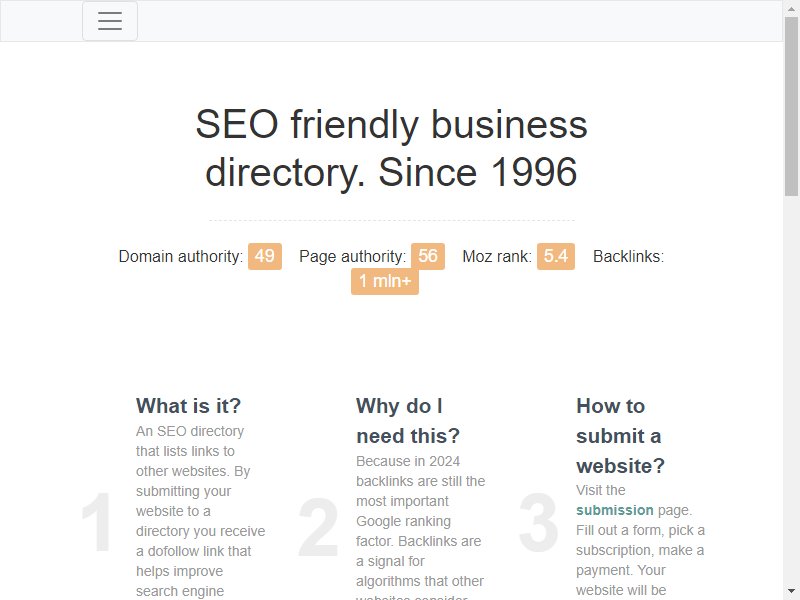Click the scrollbar up arrow
The height and width of the screenshot is (600, 800).
[791, 7]
